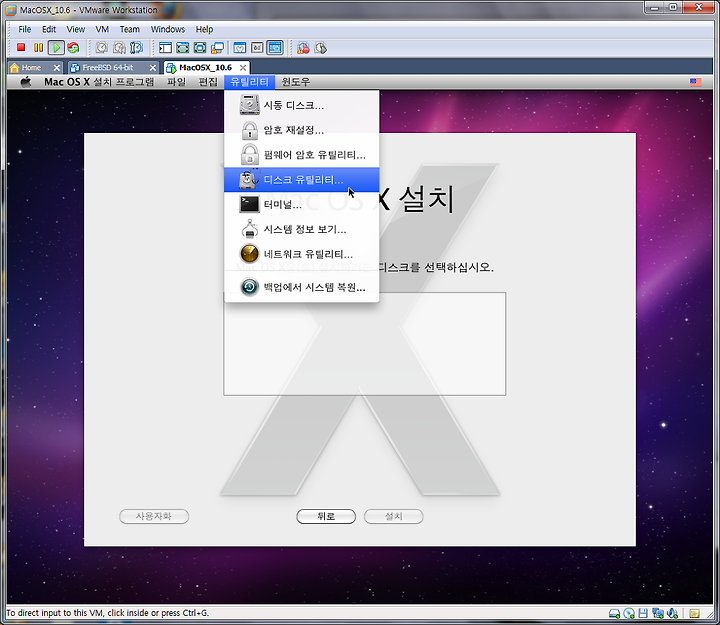
Task: Click the Quick Switch mode icon
Action: (182, 47)
